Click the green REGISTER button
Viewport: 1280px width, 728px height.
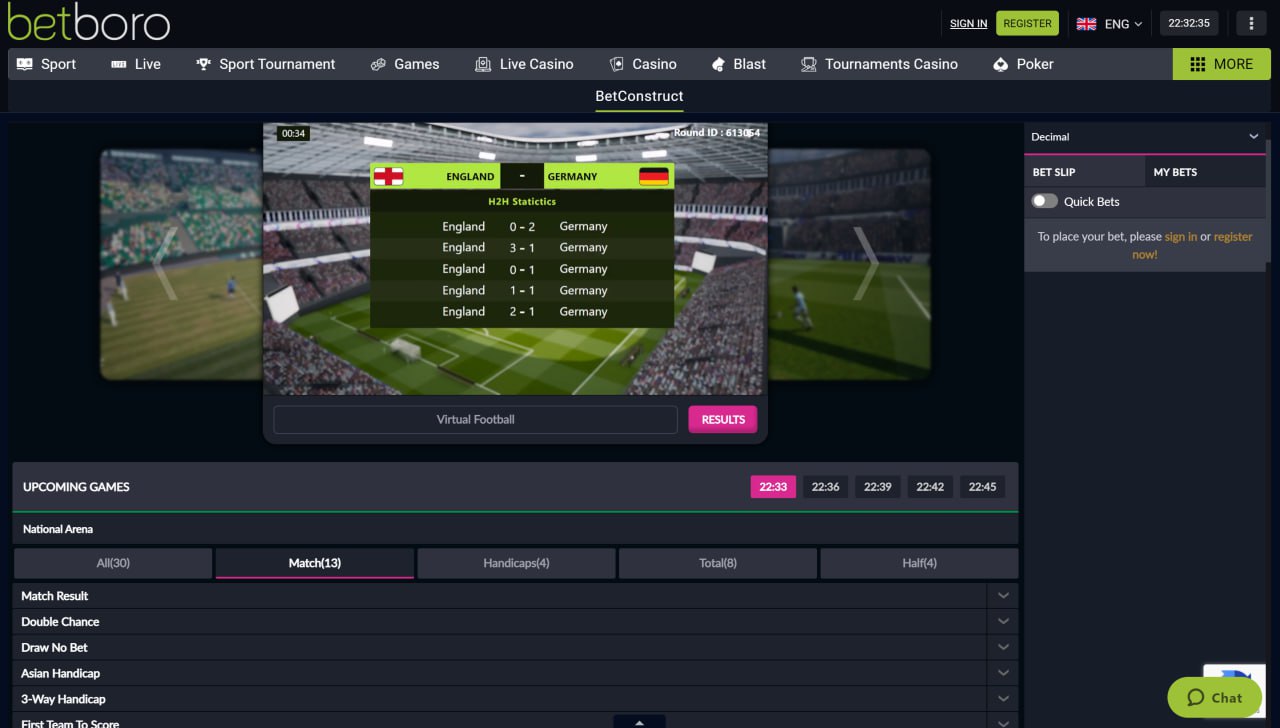1027,23
